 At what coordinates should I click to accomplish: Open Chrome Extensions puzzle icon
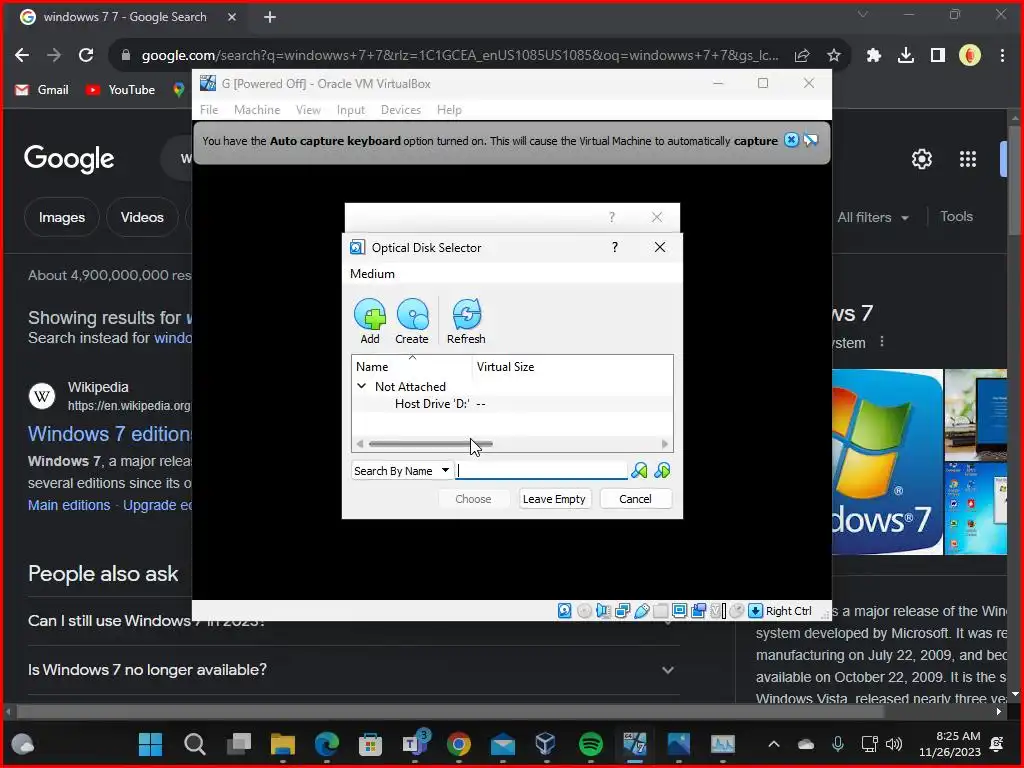pyautogui.click(x=874, y=56)
